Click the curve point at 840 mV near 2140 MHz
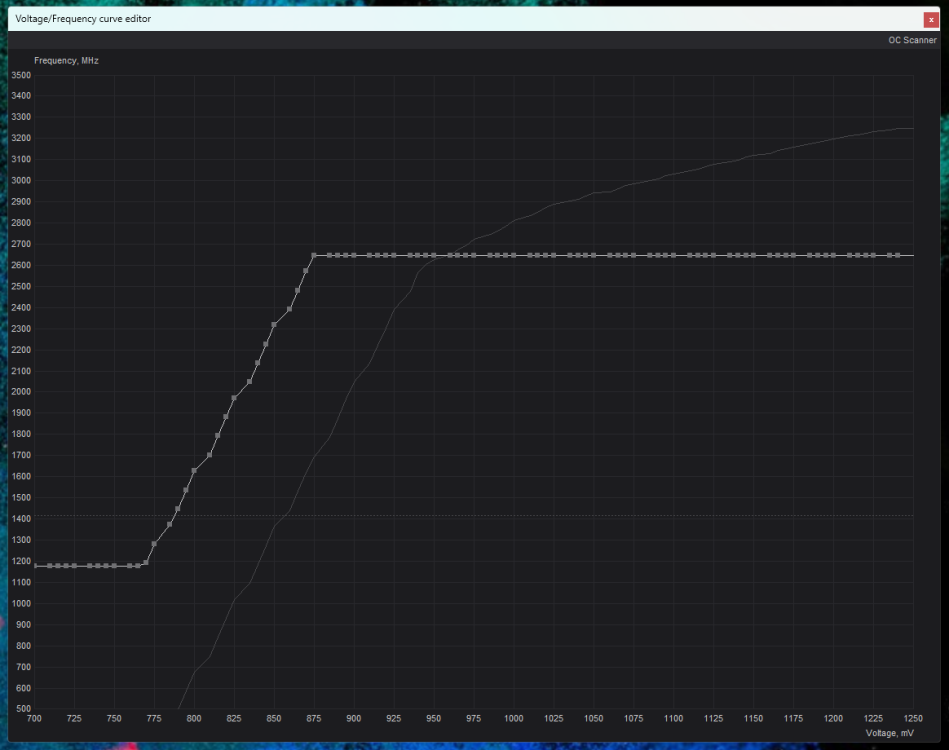 tap(257, 363)
